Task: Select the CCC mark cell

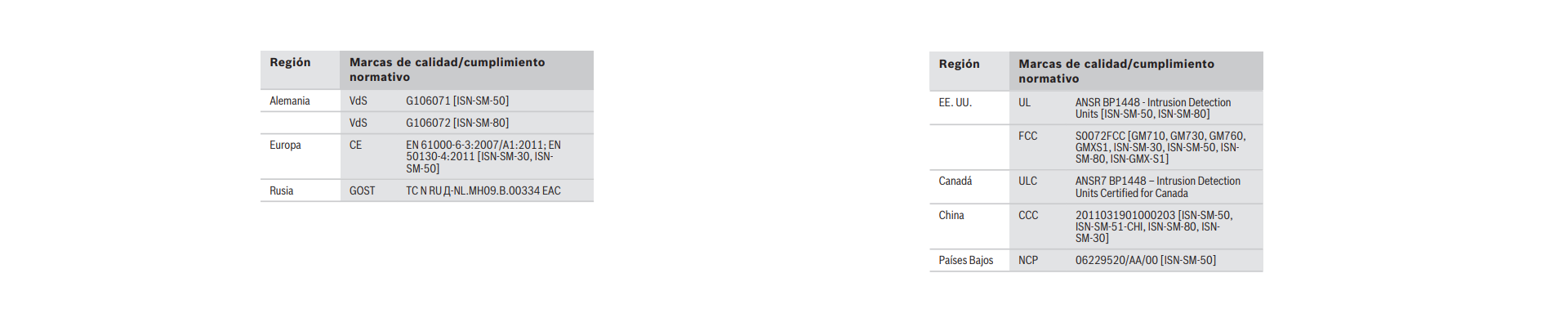Action: 1028,216
